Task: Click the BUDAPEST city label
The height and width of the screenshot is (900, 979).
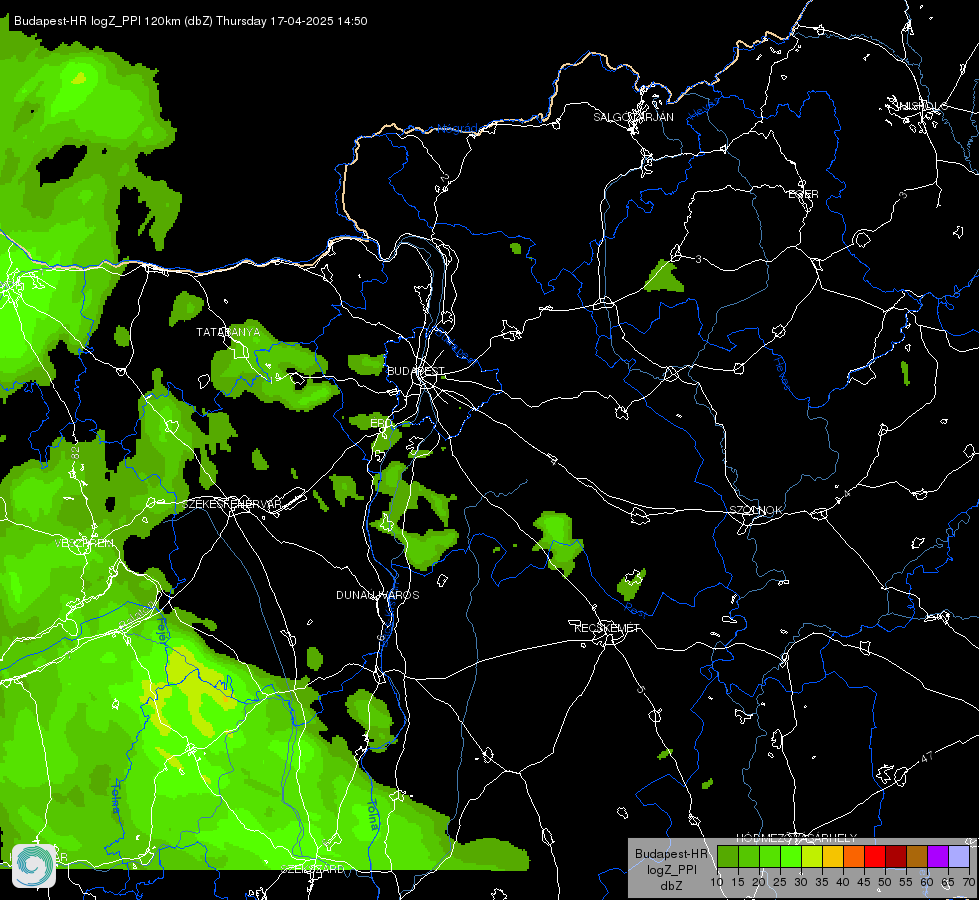Action: coord(415,371)
